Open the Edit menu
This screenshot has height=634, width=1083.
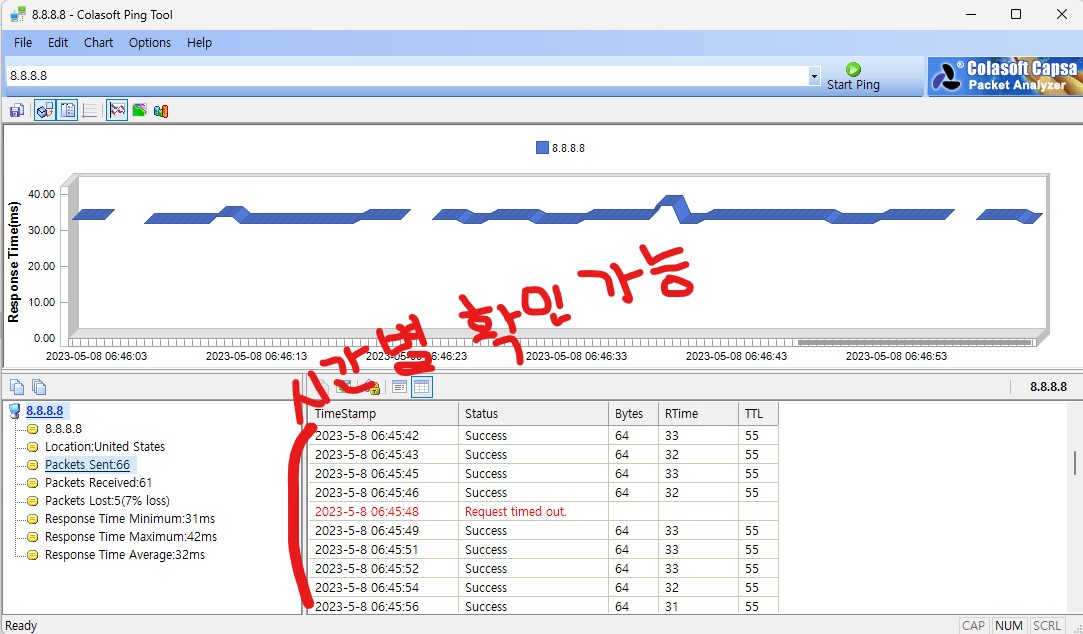(58, 43)
